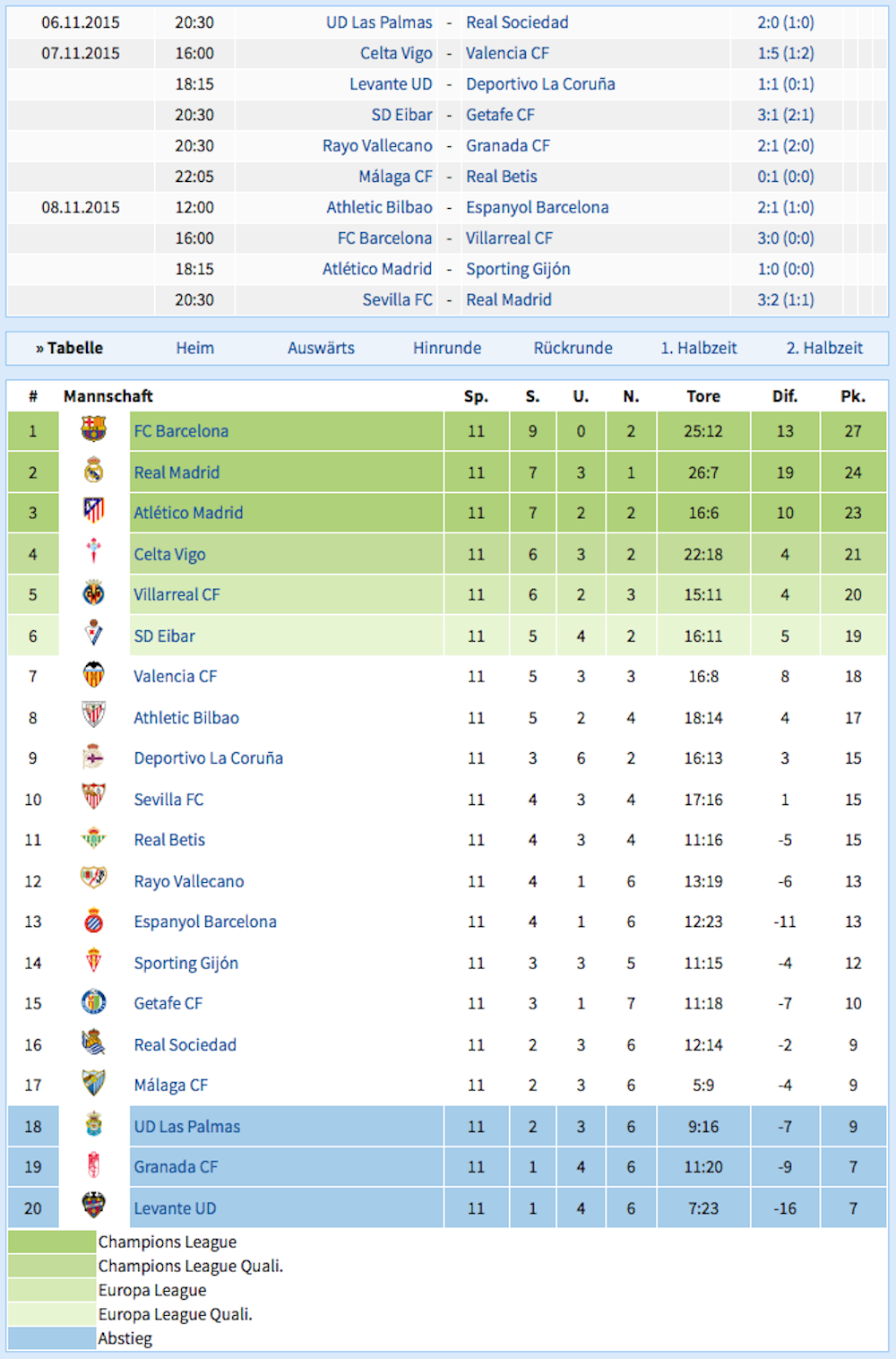Click the Sevilla FC crest icon
The image size is (896, 1359).
pos(93,798)
